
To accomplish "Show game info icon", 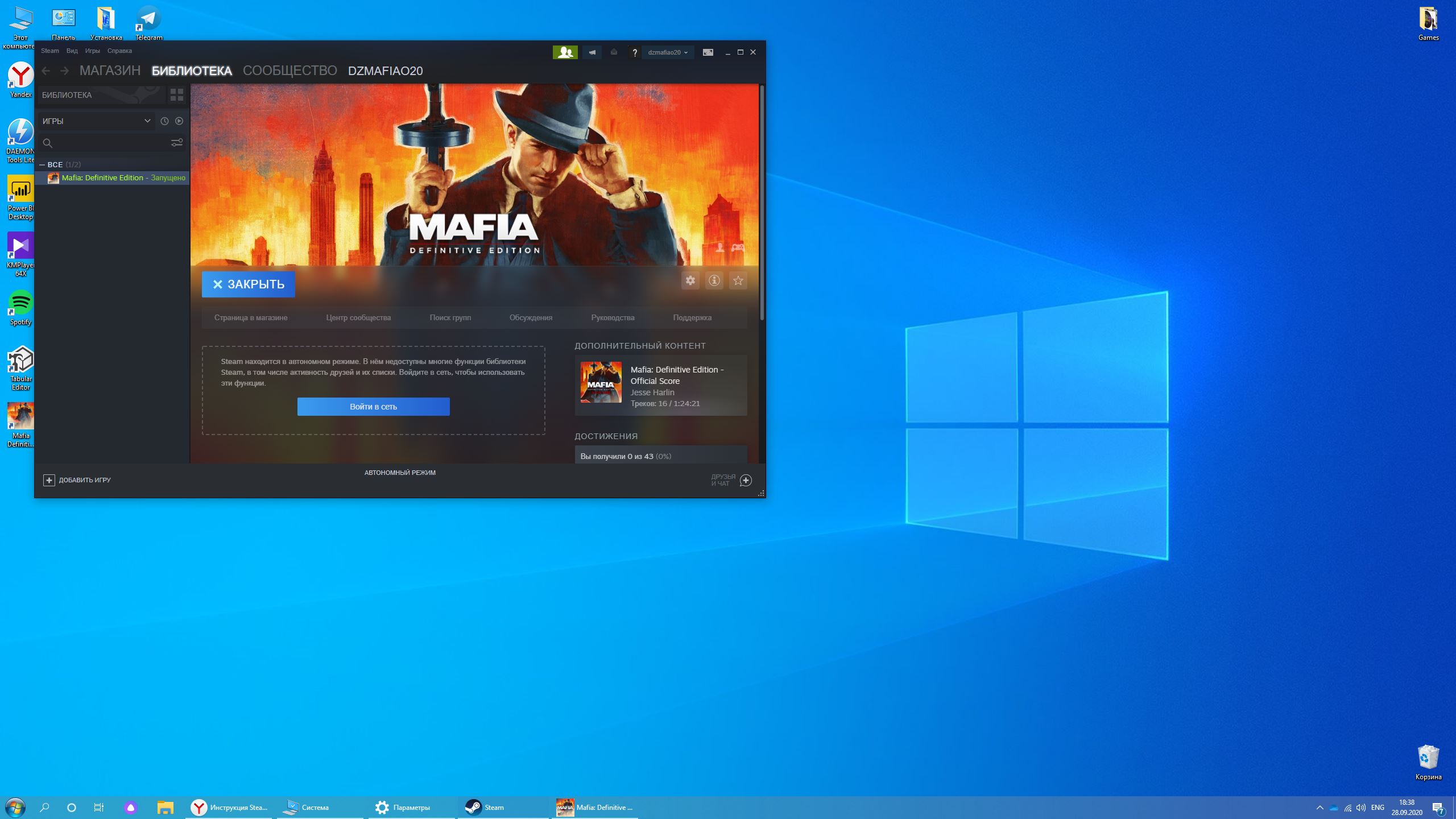I will pyautogui.click(x=714, y=280).
